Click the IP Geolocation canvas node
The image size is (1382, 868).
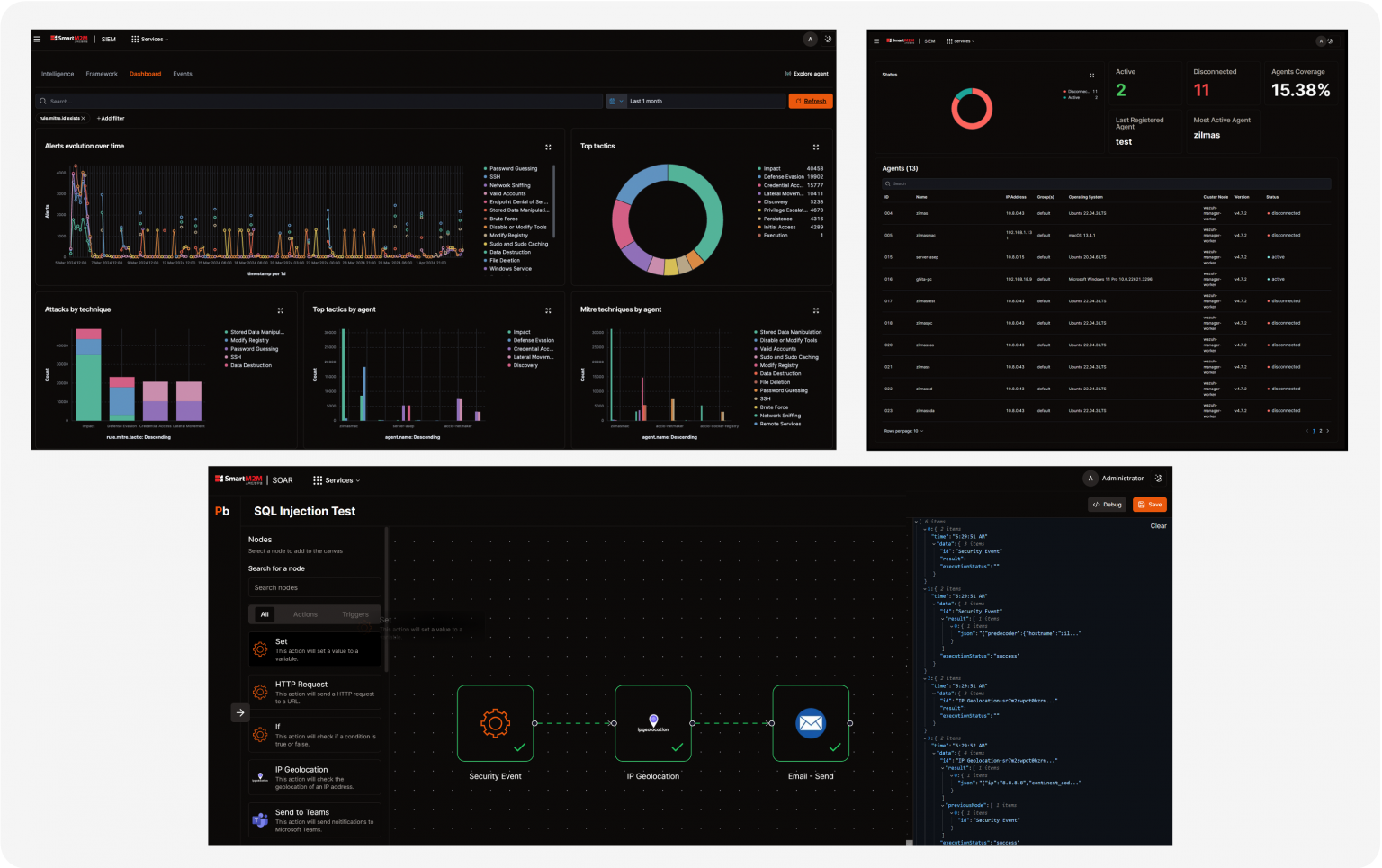pyautogui.click(x=653, y=723)
